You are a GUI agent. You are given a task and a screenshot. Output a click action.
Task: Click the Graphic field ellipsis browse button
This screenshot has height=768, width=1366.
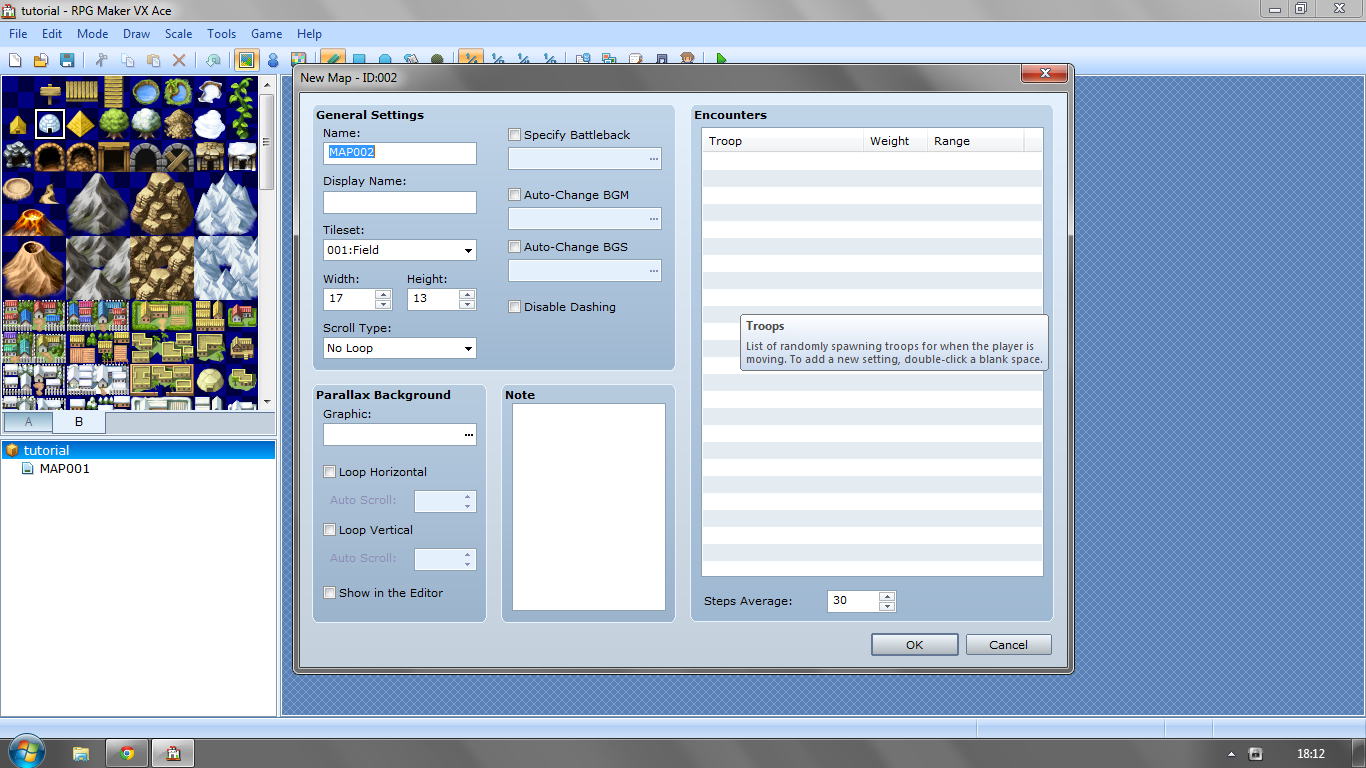point(468,435)
